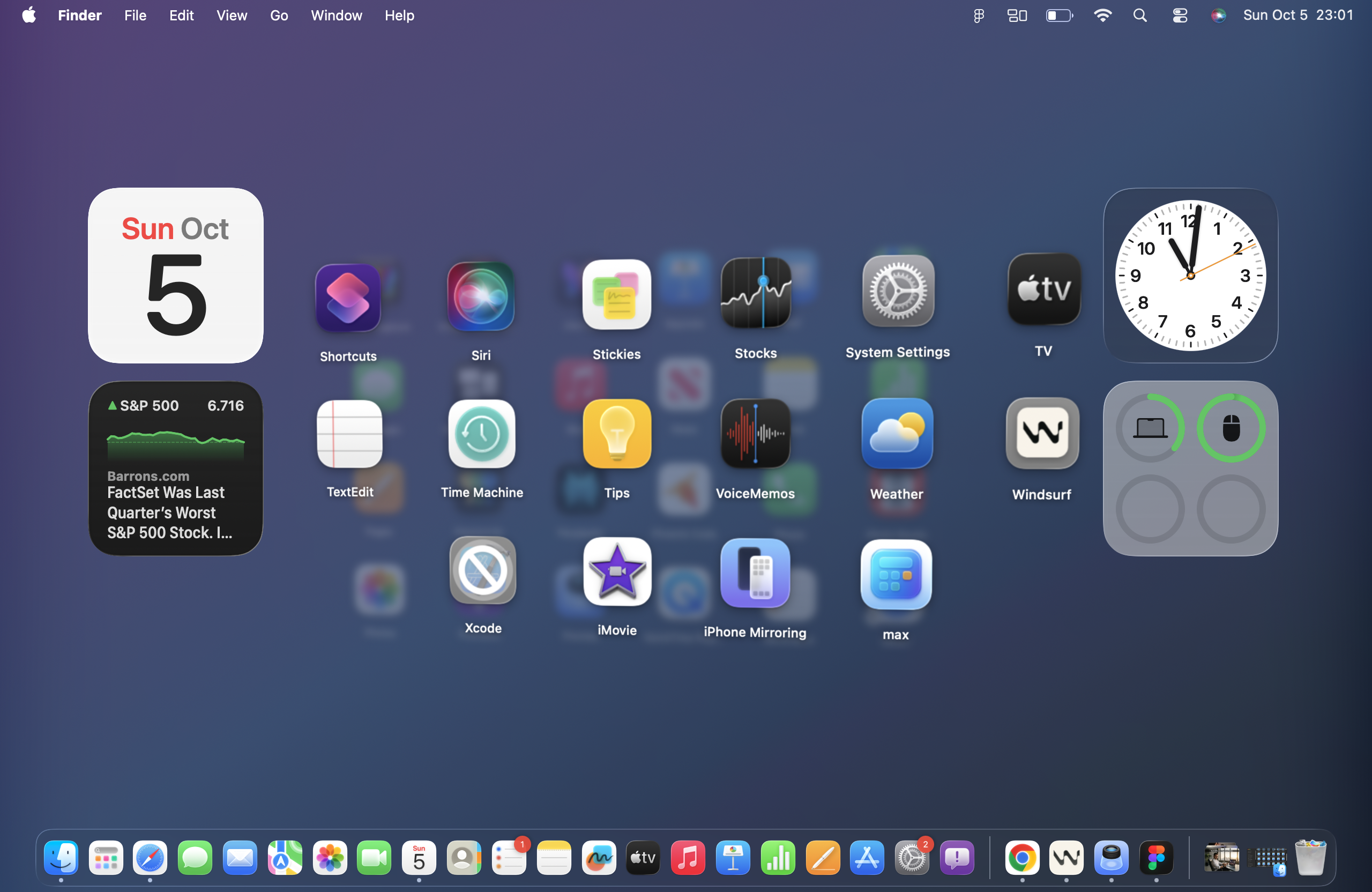Launch the Time Machine app
1372x892 pixels.
click(481, 434)
